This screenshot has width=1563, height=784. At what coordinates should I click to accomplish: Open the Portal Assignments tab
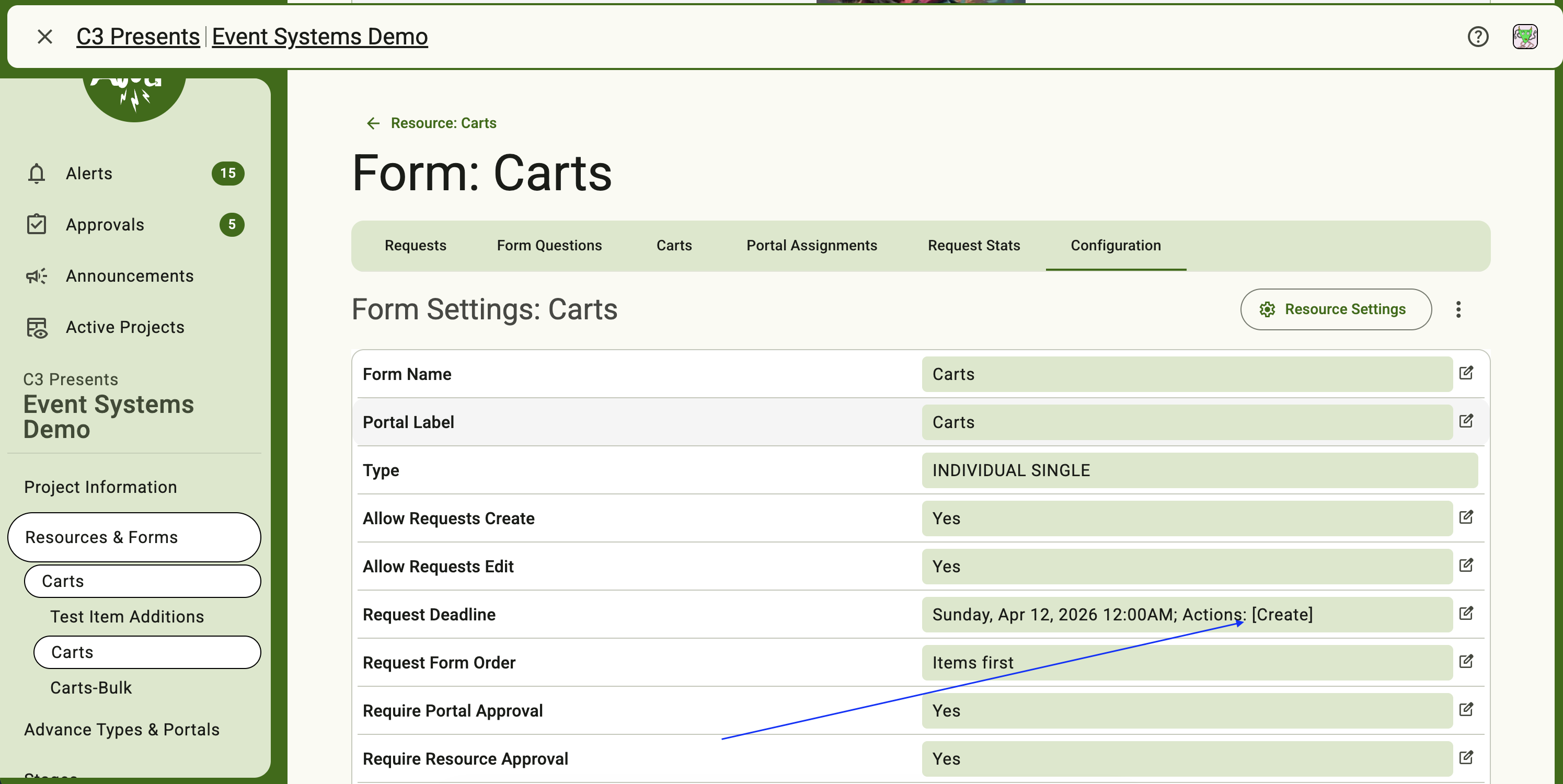coord(811,246)
